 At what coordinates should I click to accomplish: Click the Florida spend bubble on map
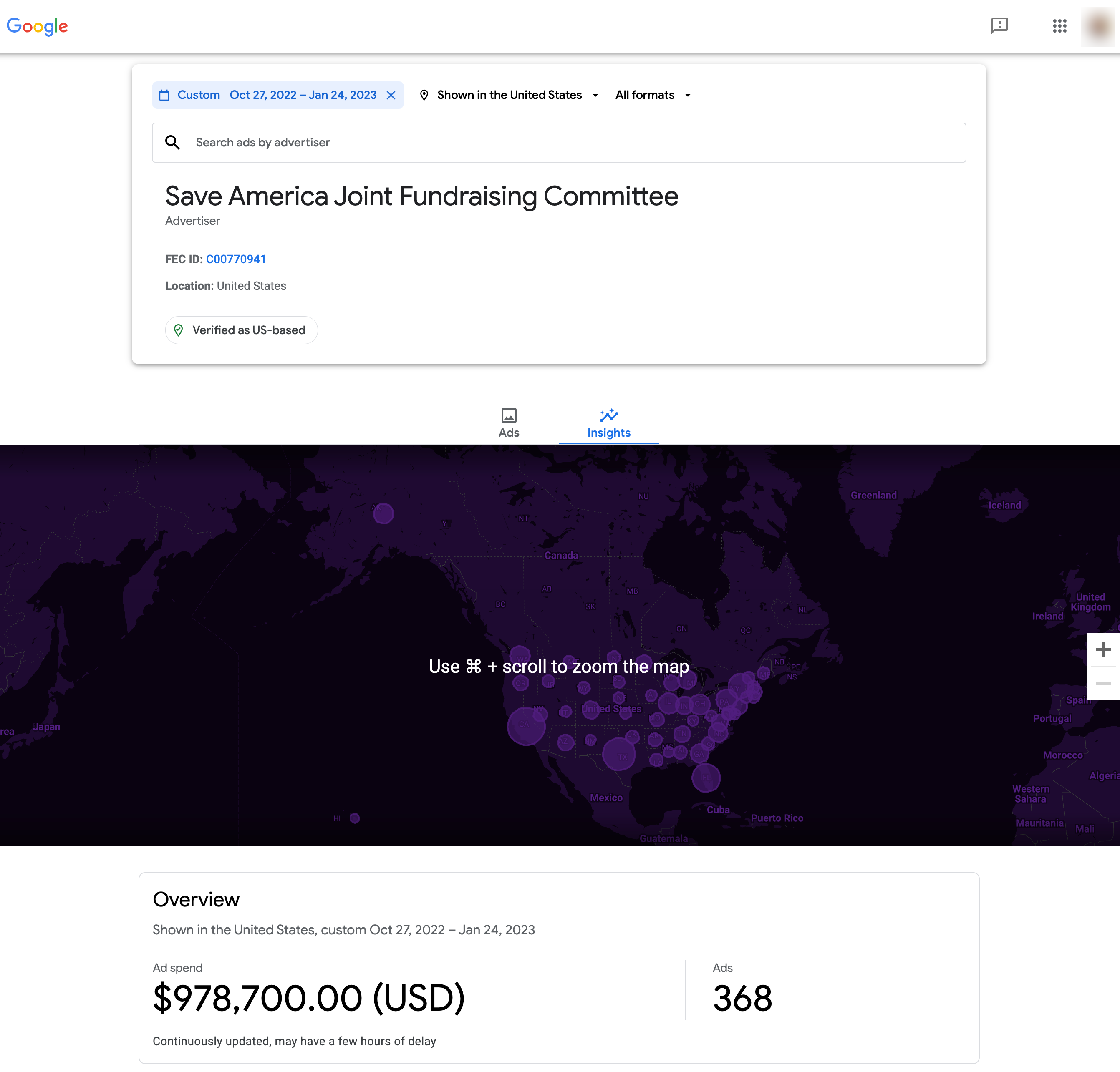[706, 777]
